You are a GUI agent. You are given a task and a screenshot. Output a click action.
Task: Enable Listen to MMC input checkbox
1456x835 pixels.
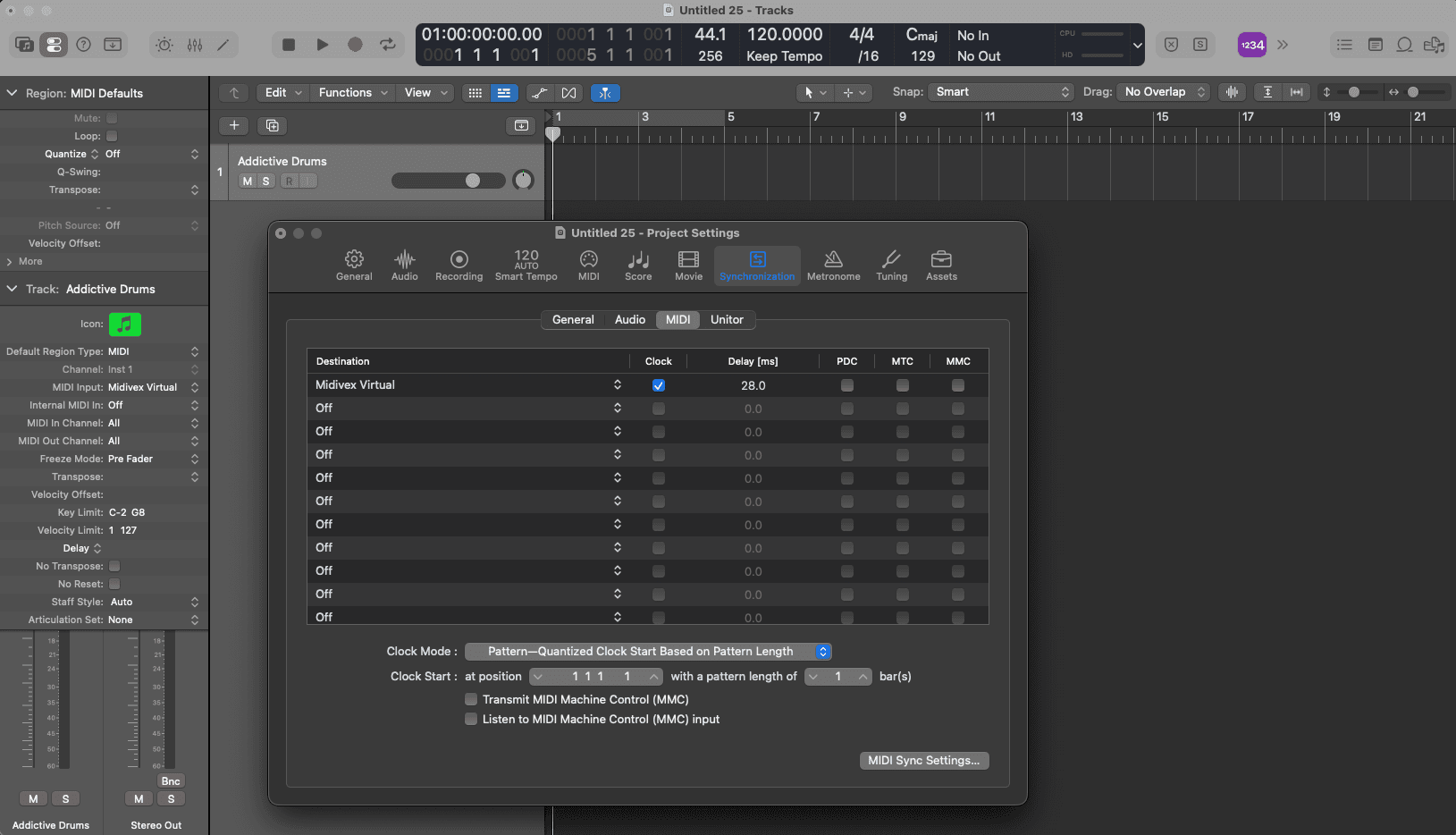coord(471,719)
